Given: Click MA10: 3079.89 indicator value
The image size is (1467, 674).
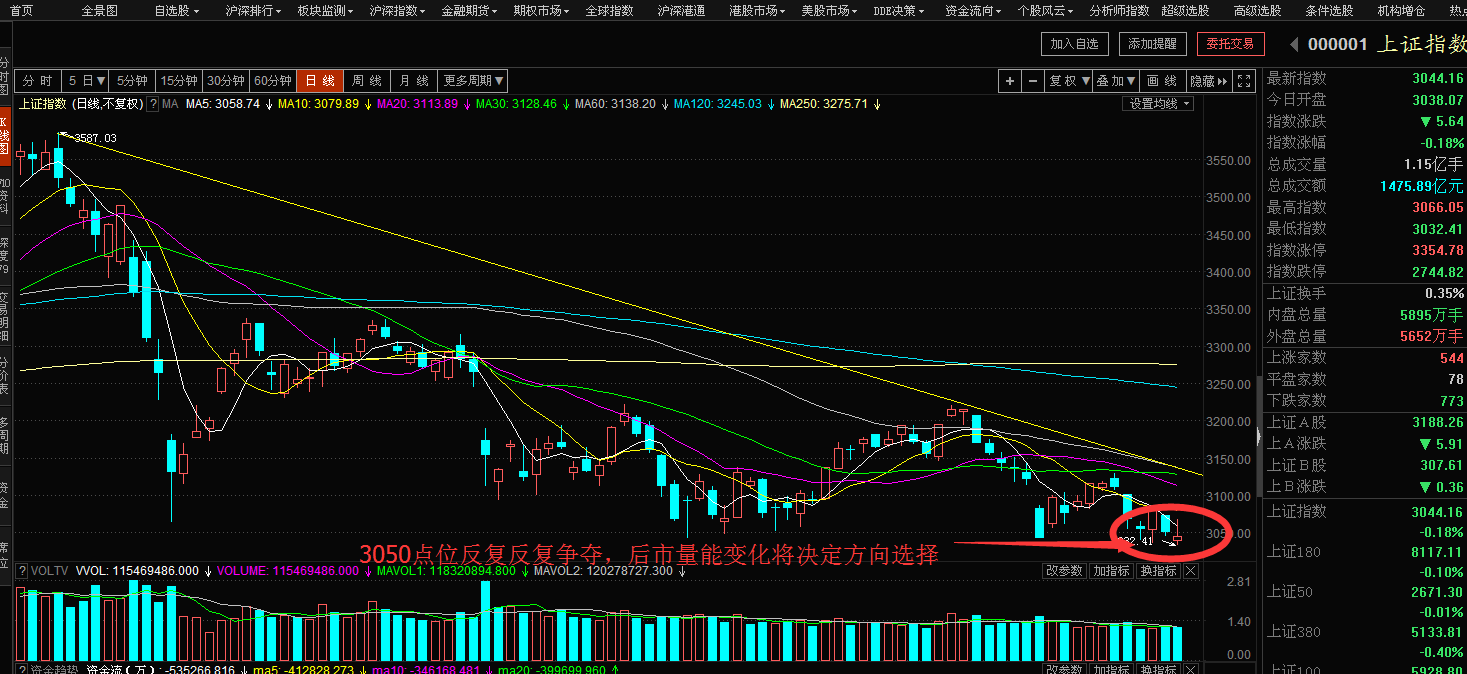Looking at the screenshot, I should [x=318, y=103].
